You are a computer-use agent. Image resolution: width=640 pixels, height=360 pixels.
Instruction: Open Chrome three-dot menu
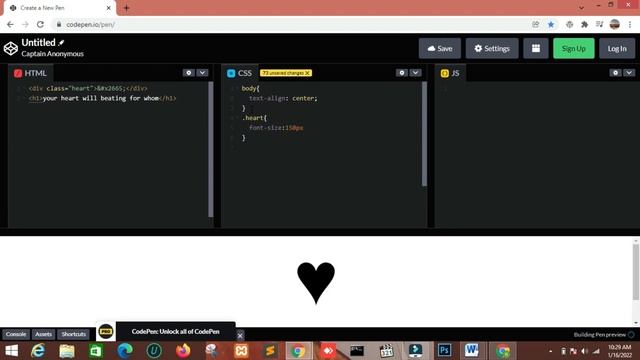630,24
